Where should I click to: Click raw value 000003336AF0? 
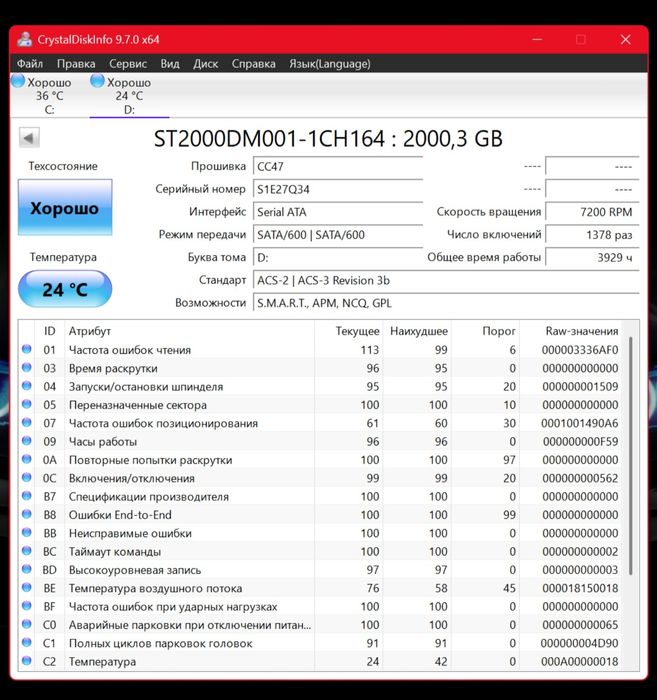[580, 350]
